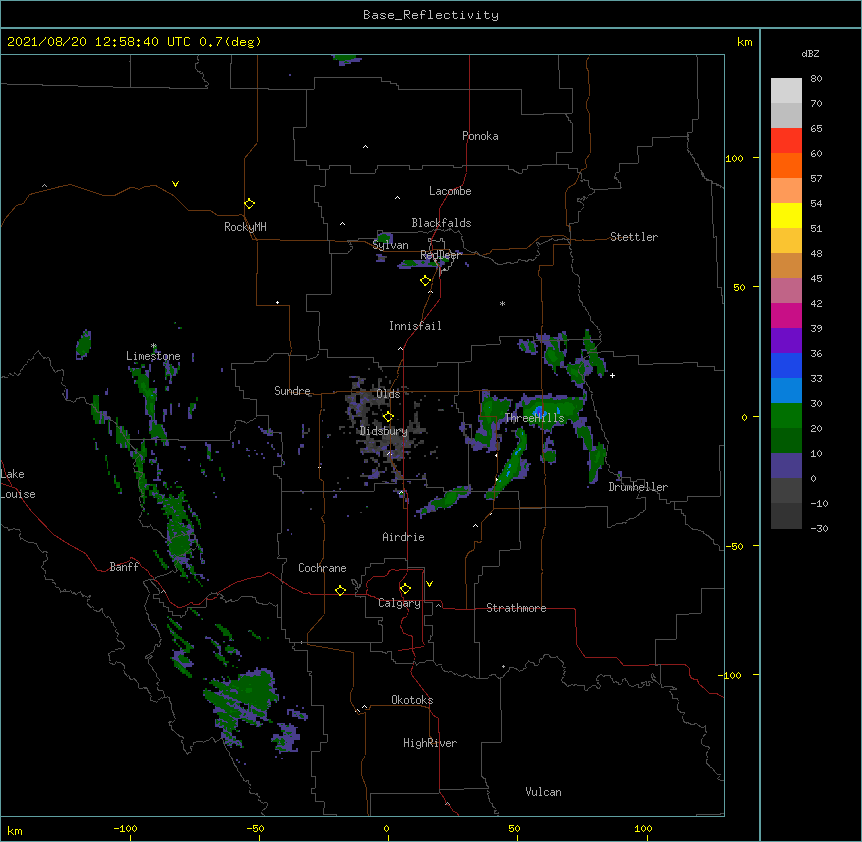This screenshot has width=862, height=842.
Task: Select the red 60-65 dBZ legend swatch
Action: pos(786,140)
